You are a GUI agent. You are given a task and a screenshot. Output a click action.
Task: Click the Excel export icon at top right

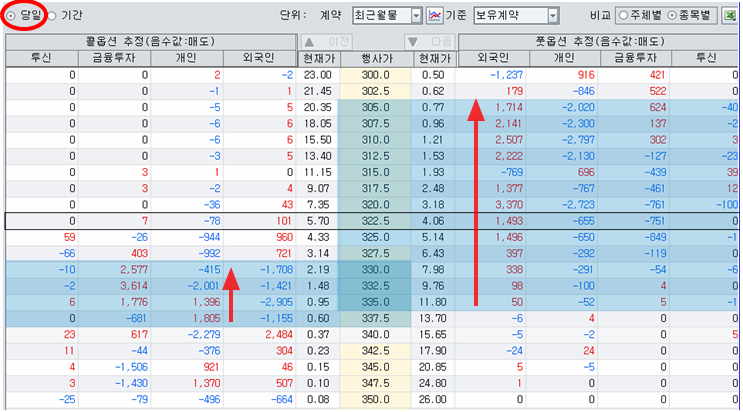coord(732,16)
